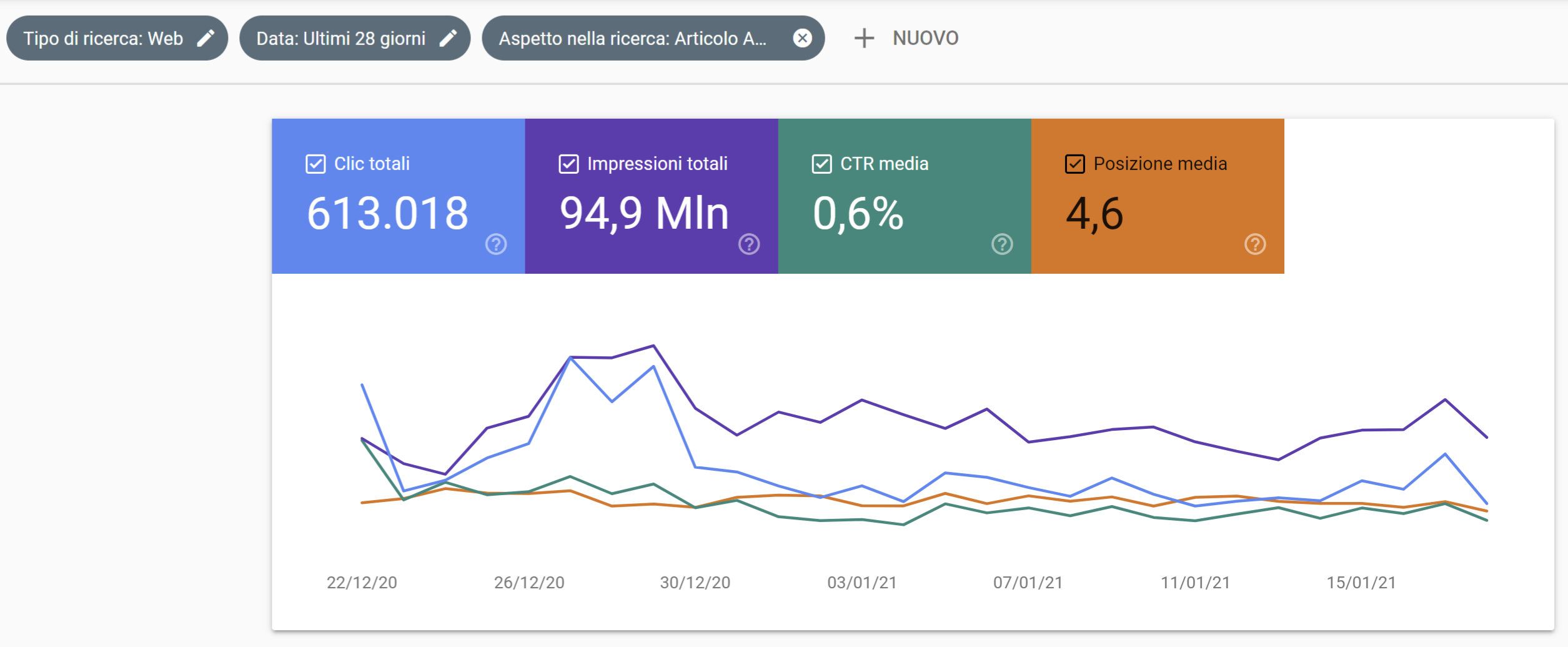Open help icon on CTR media card
Image resolution: width=1568 pixels, height=647 pixels.
tap(1002, 244)
